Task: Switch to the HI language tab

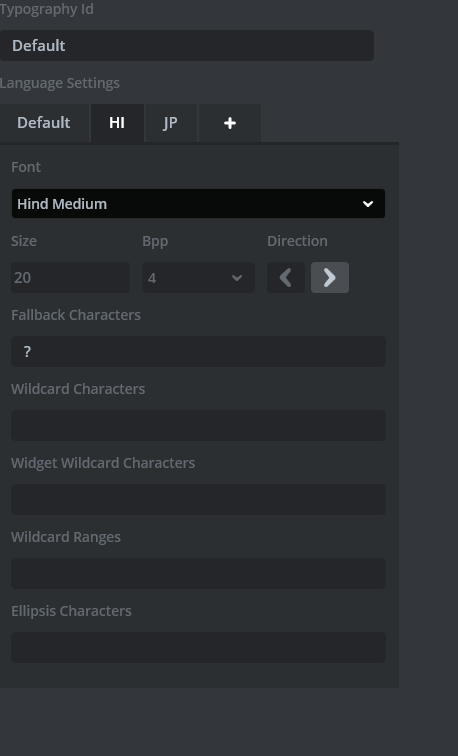Action: [x=117, y=123]
